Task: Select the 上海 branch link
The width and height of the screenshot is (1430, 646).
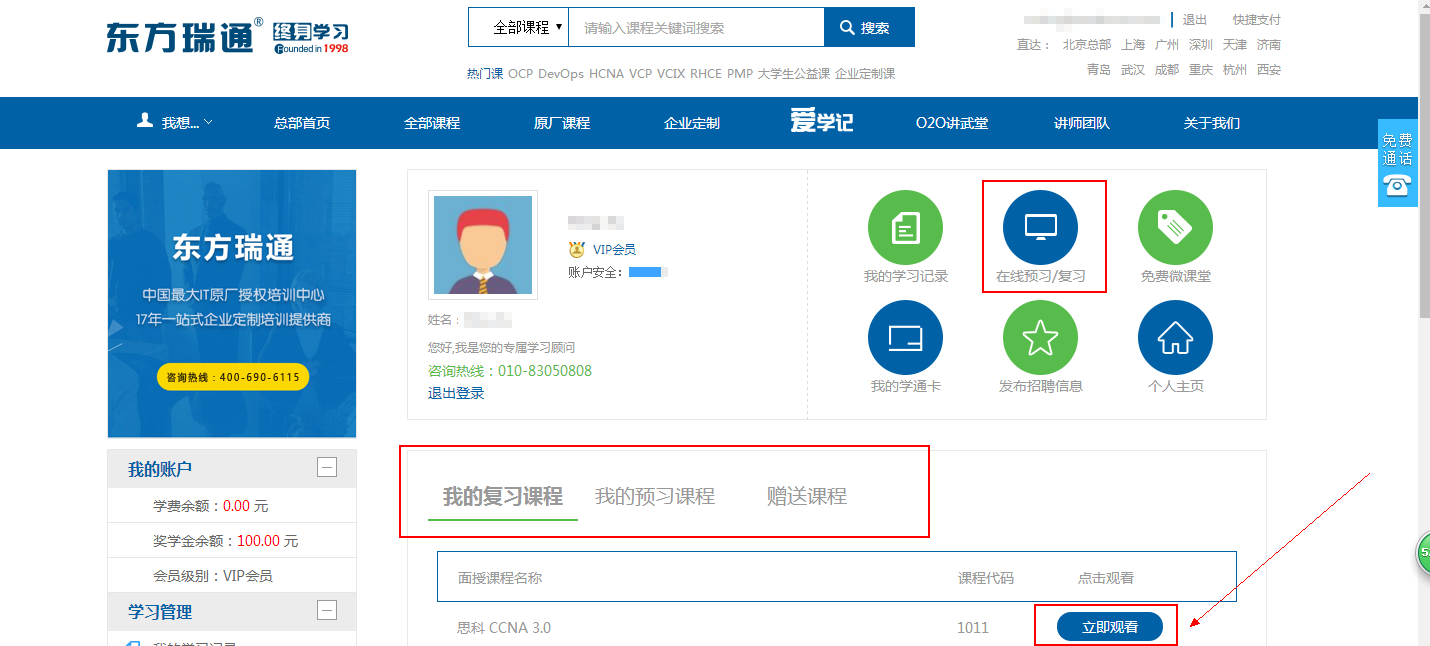Action: (x=1133, y=45)
